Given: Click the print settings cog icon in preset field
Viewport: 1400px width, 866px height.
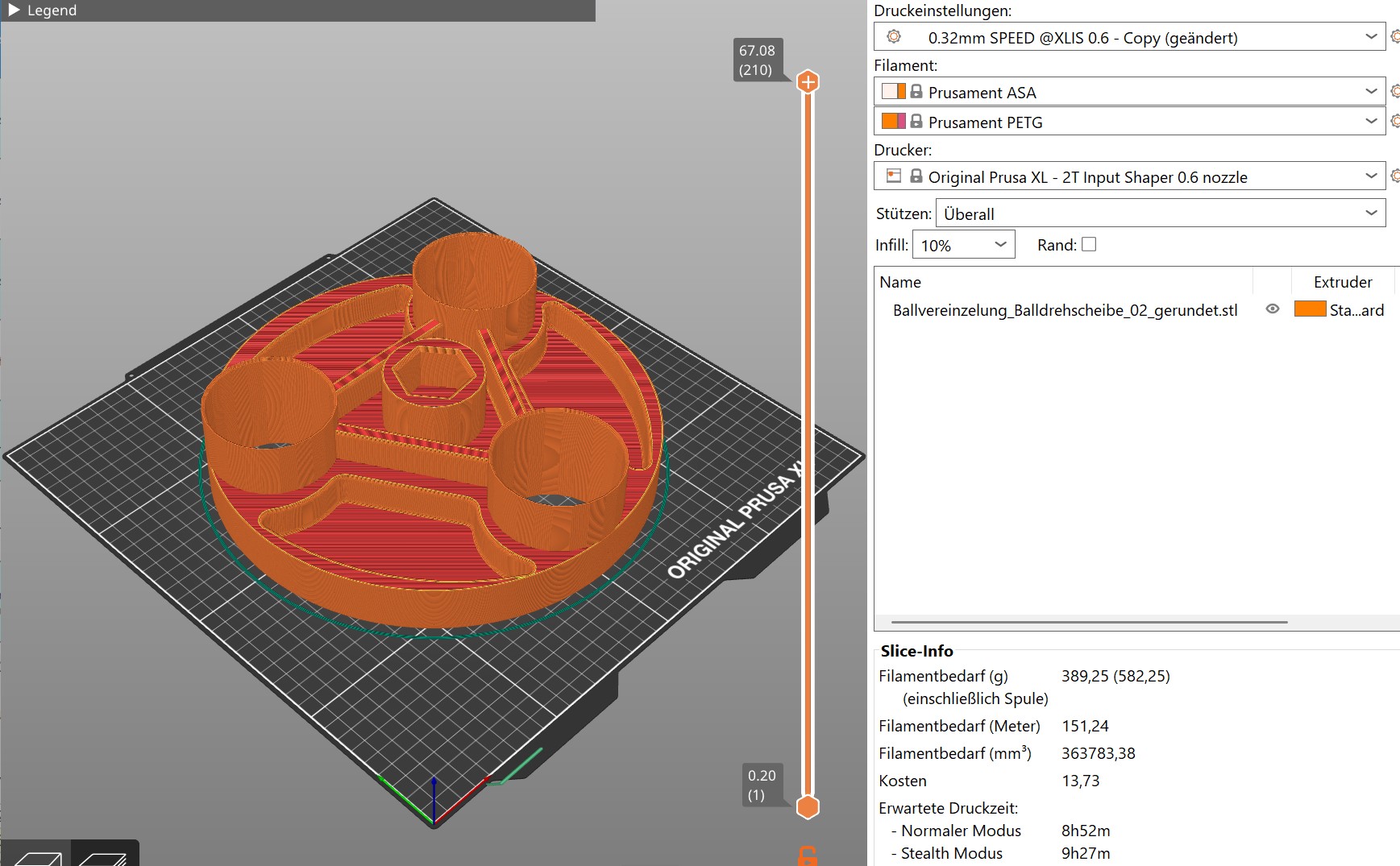Looking at the screenshot, I should click(893, 36).
